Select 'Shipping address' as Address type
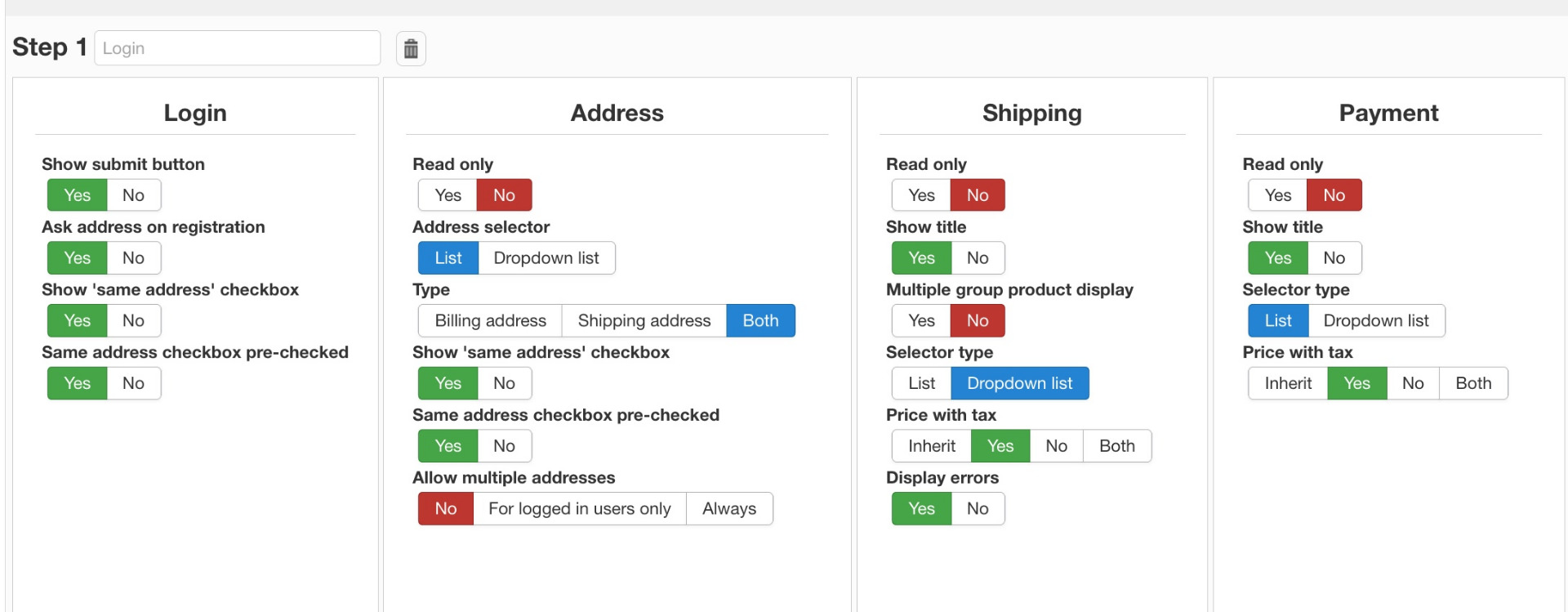The height and width of the screenshot is (612, 1568). [x=644, y=321]
